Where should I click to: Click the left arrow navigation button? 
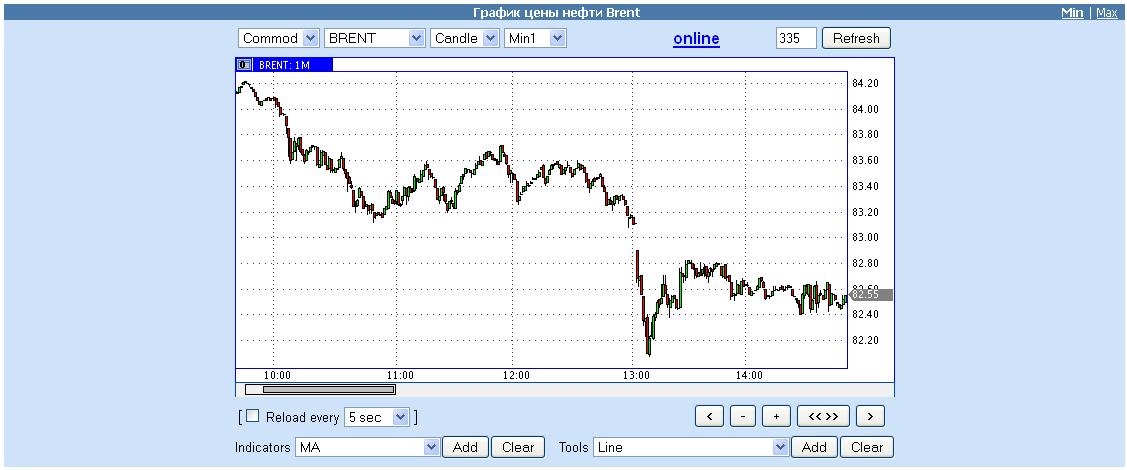coord(709,416)
